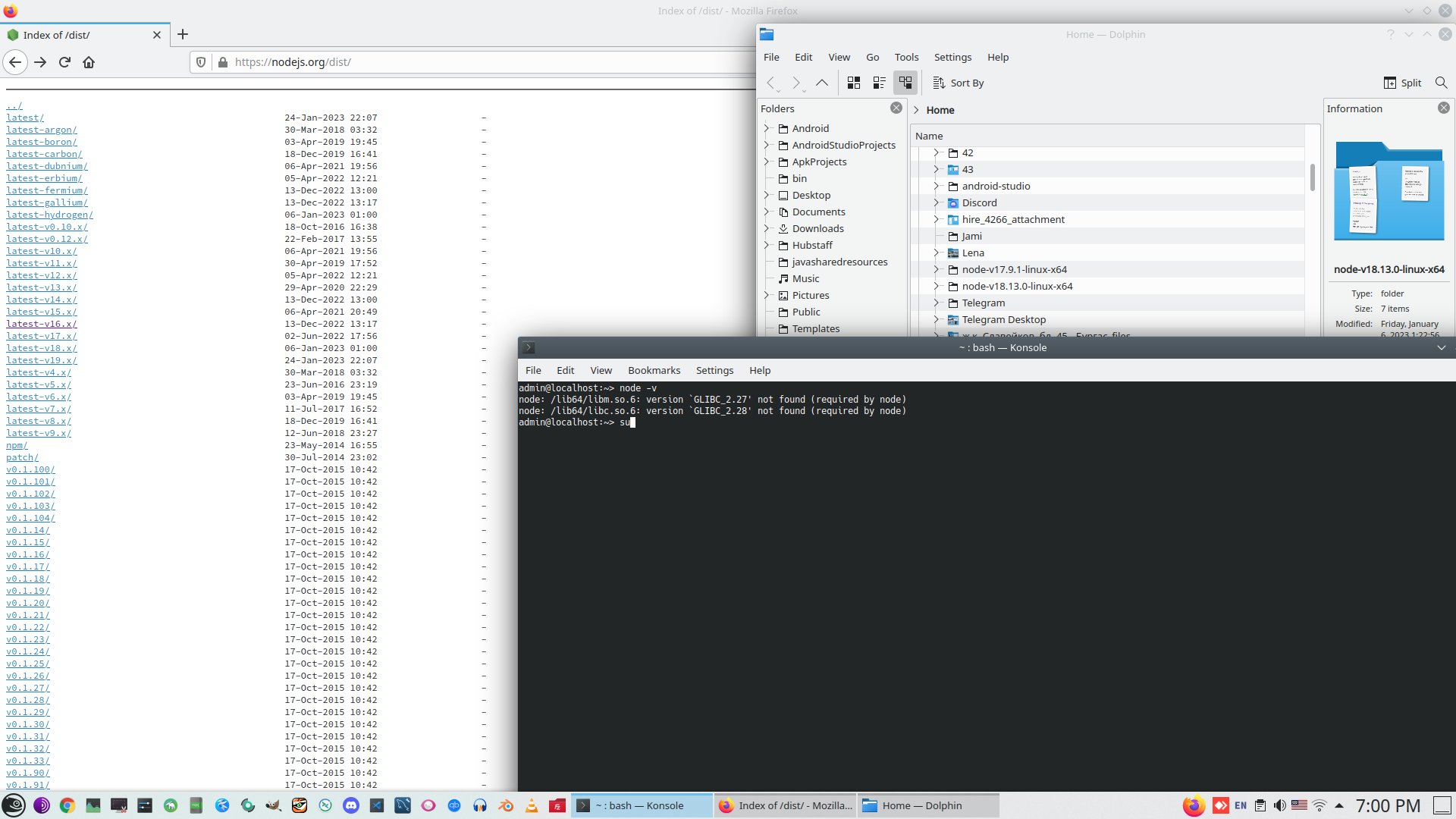Image resolution: width=1456 pixels, height=819 pixels.
Task: Open Konsole Bookmarks menu
Action: click(654, 371)
